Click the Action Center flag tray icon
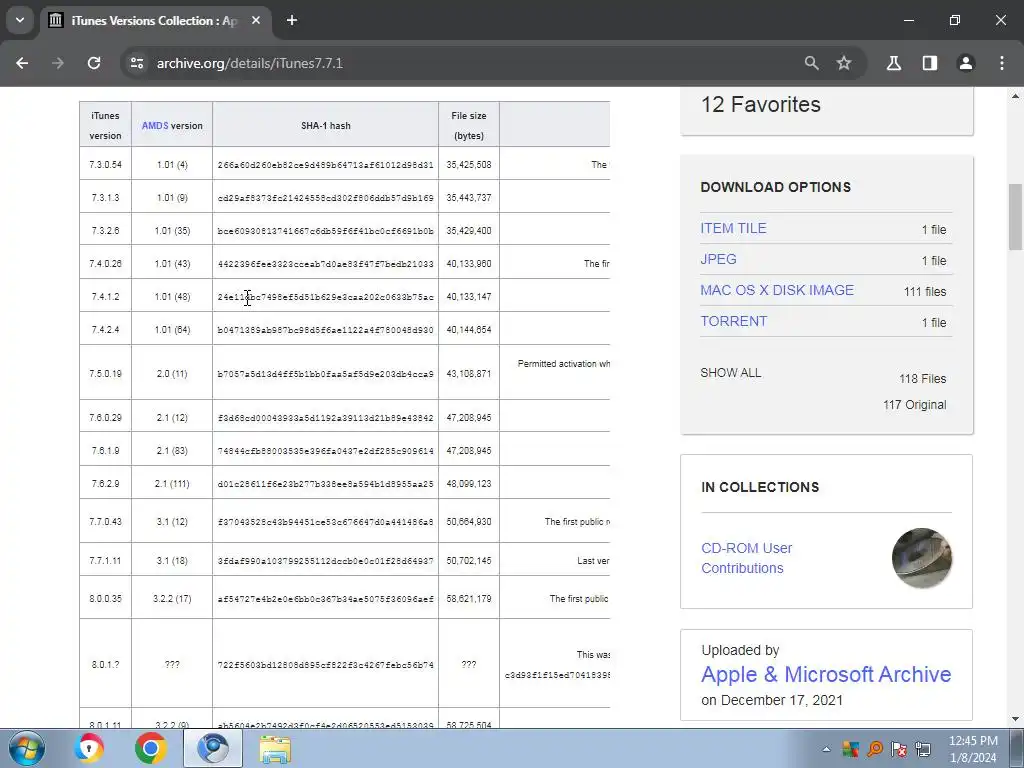The image size is (1024, 768). click(899, 749)
